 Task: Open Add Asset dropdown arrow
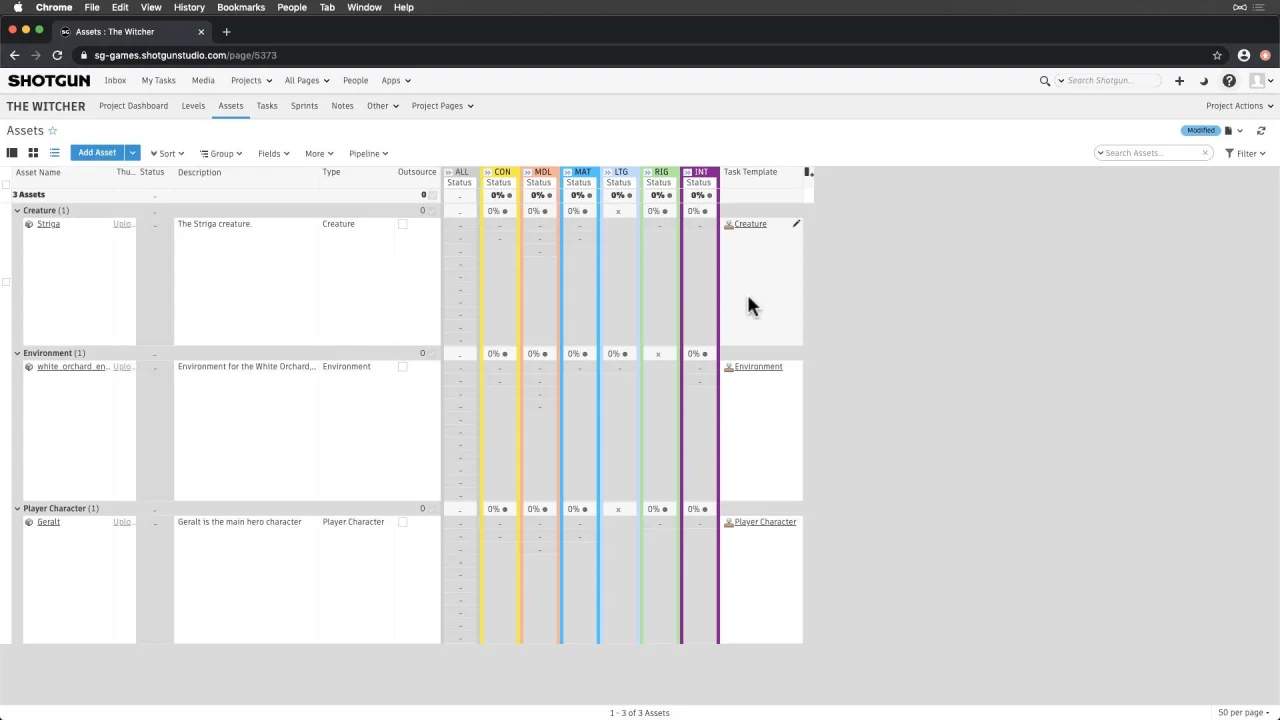pos(132,153)
